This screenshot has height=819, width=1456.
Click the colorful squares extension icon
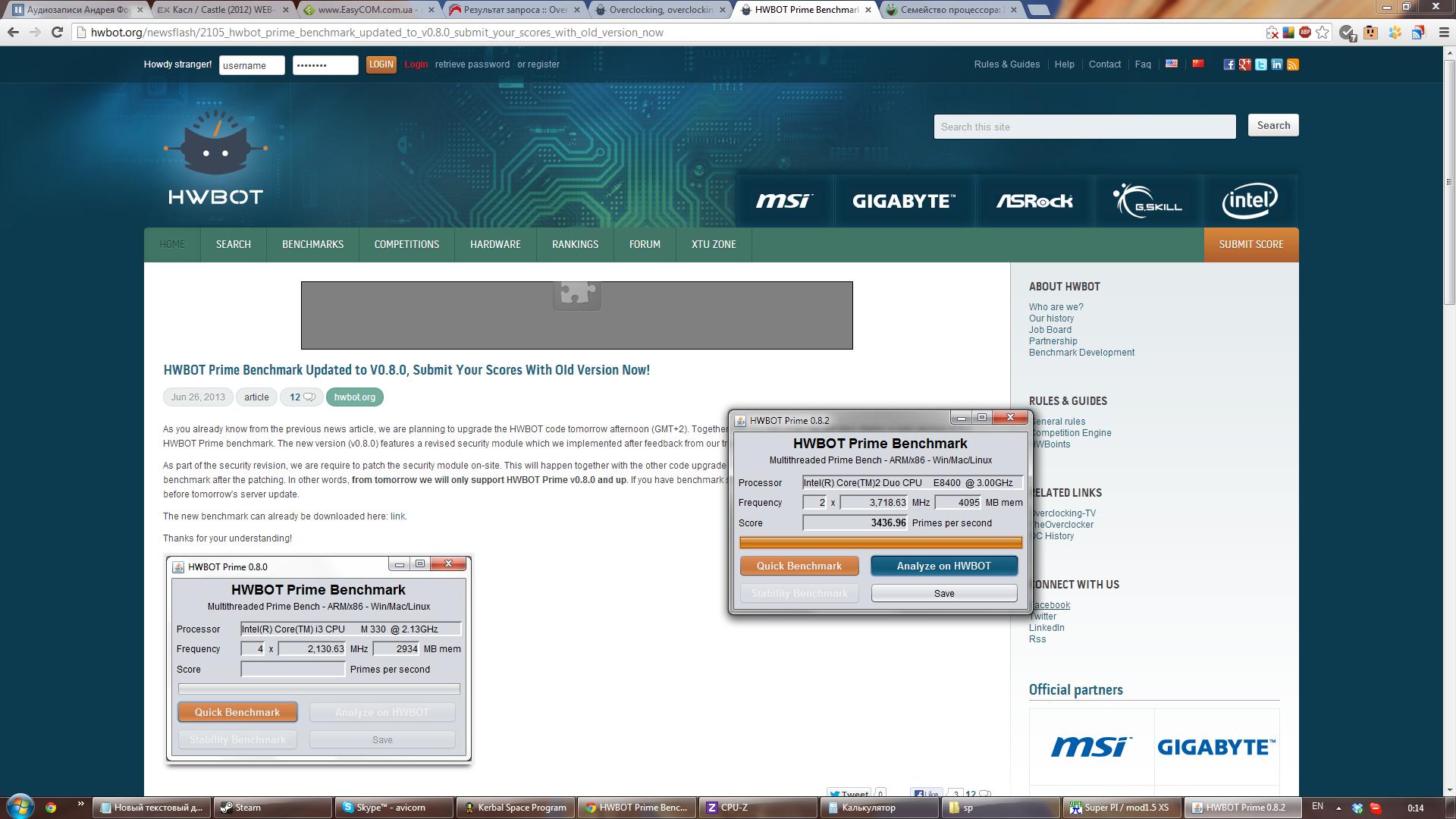[1288, 33]
